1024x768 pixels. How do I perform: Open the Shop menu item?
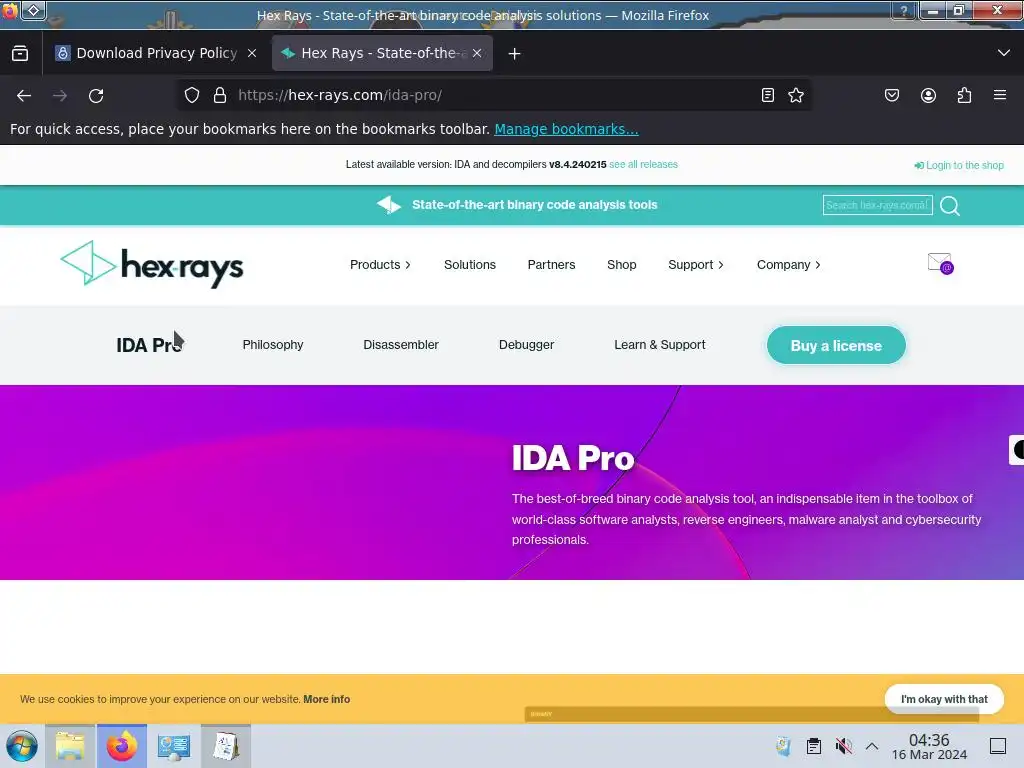pos(621,265)
